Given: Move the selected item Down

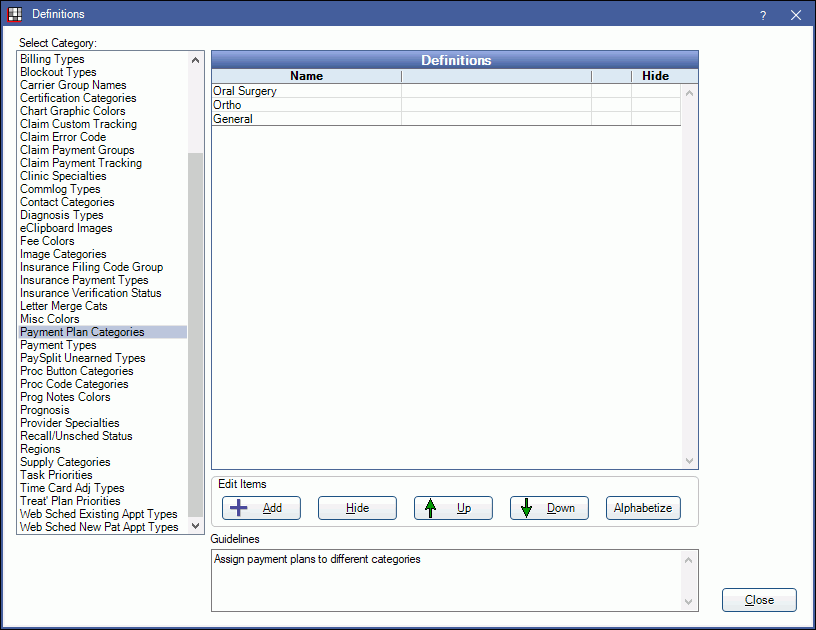Looking at the screenshot, I should tap(549, 508).
